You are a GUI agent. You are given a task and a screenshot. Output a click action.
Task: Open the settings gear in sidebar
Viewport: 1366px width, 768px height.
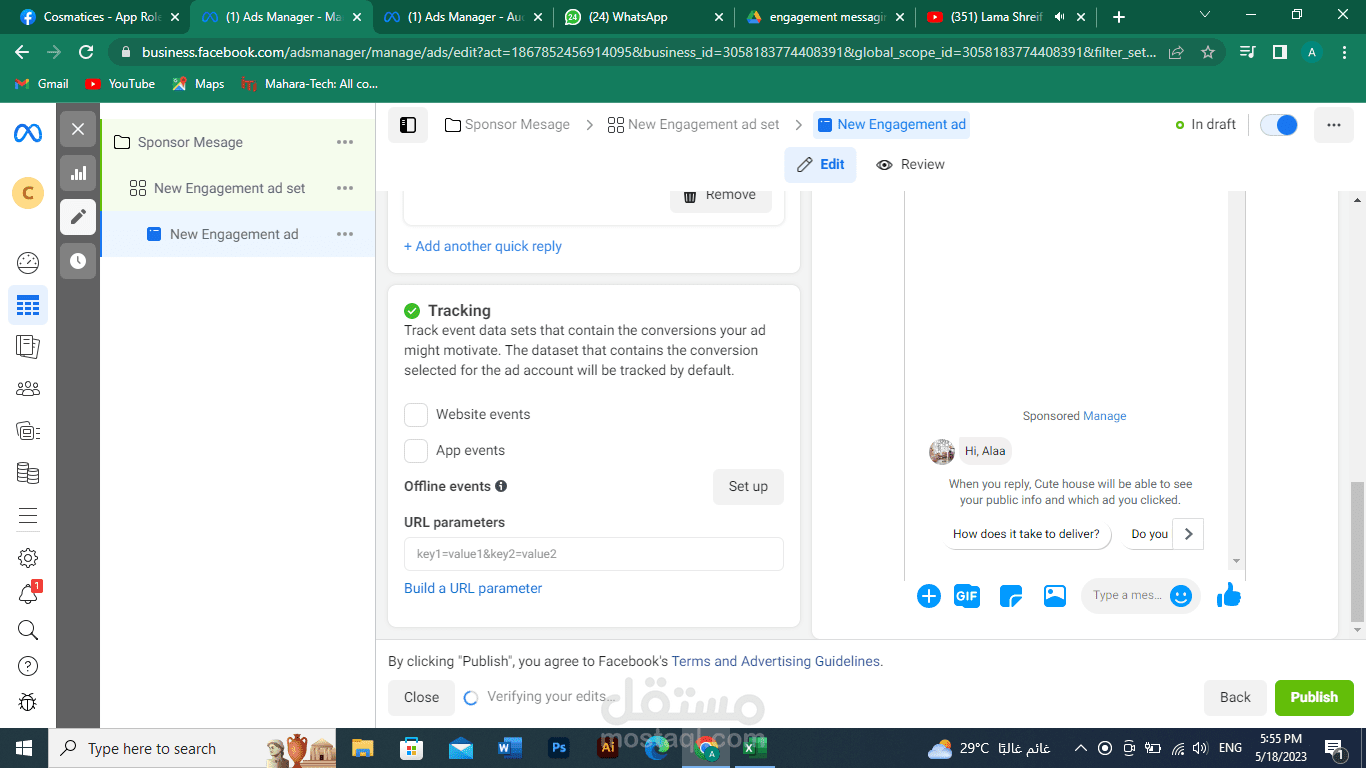[28, 557]
